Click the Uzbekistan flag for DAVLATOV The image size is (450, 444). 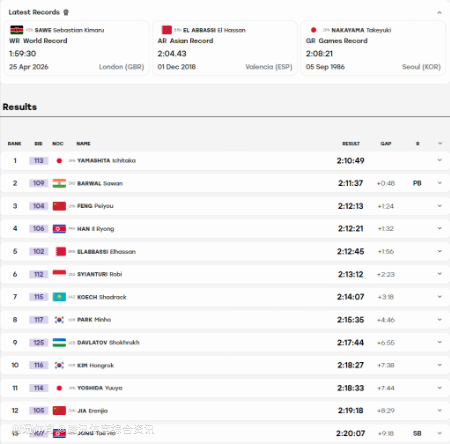coord(59,342)
